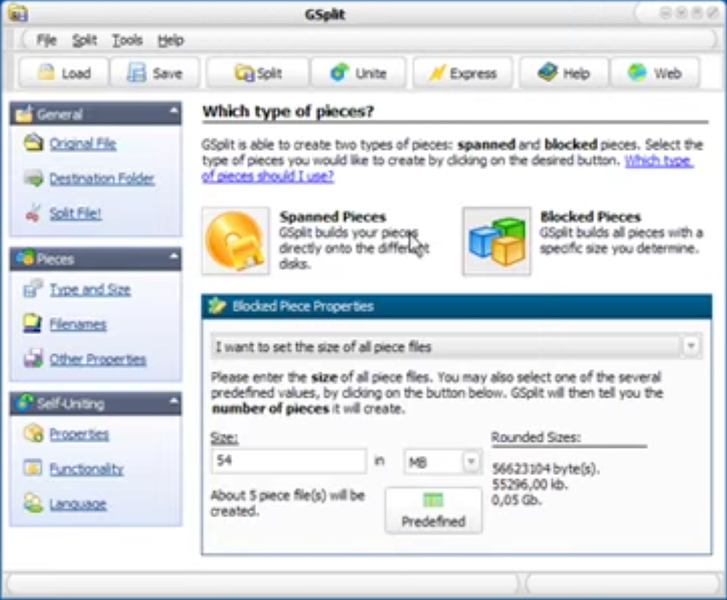Click the Size input field
Viewport: 727px width, 600px height.
coord(289,460)
